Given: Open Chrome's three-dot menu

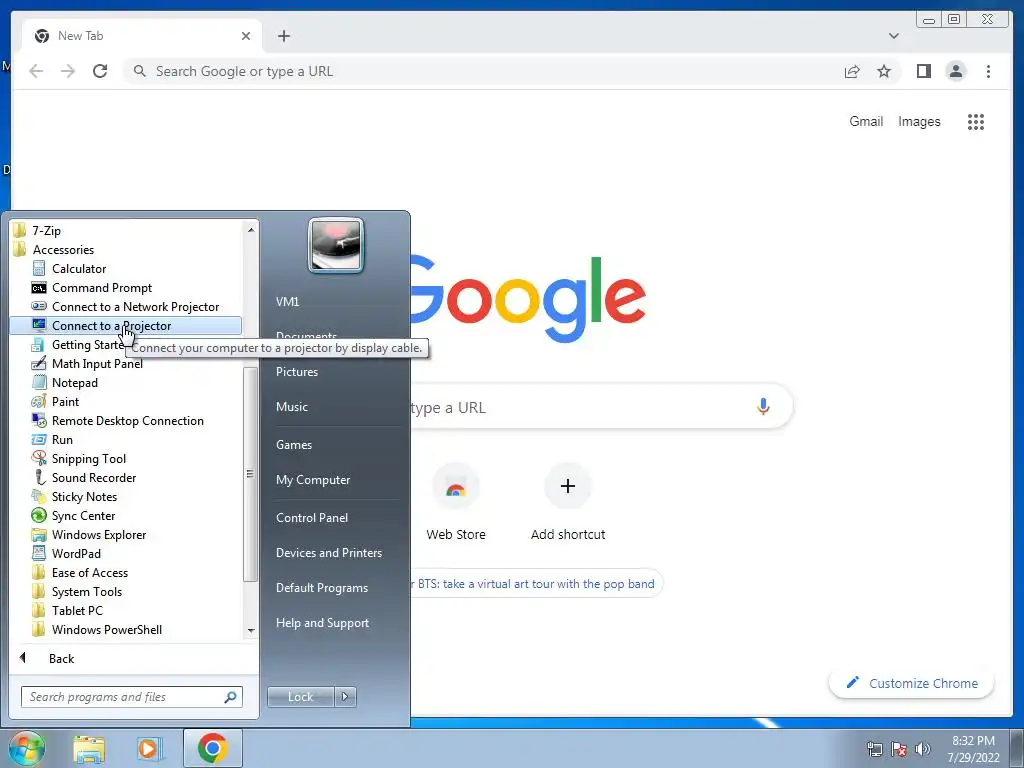Looking at the screenshot, I should point(988,71).
